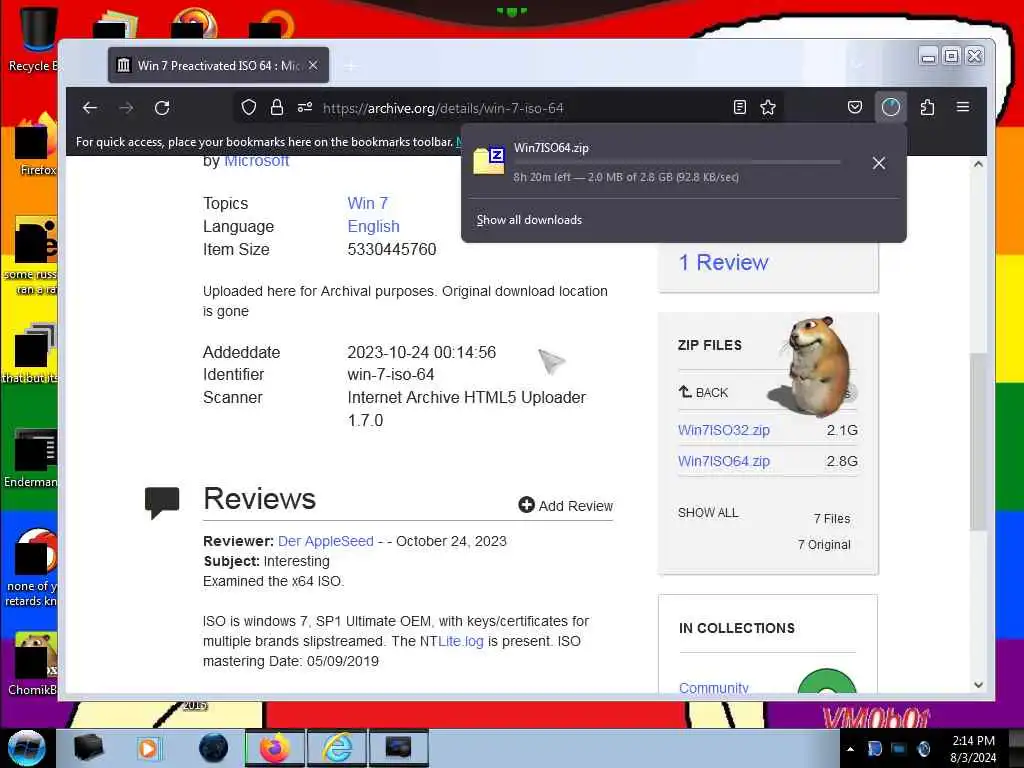Viewport: 1024px width, 768px height.
Task: Open the 1 Review link
Action: point(723,263)
